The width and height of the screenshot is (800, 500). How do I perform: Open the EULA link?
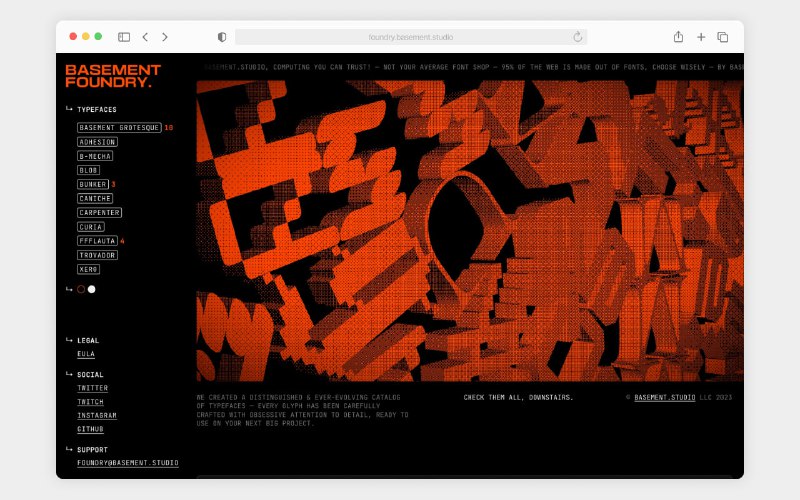tap(86, 354)
